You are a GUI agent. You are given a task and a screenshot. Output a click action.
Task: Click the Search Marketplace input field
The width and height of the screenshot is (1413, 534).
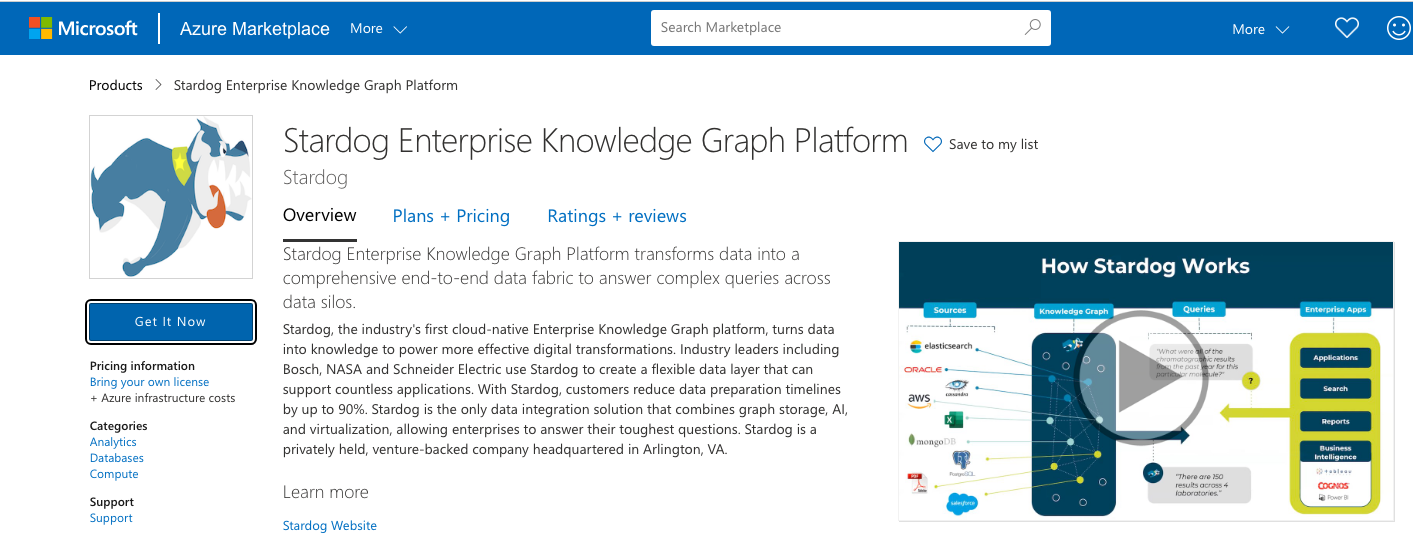(851, 28)
